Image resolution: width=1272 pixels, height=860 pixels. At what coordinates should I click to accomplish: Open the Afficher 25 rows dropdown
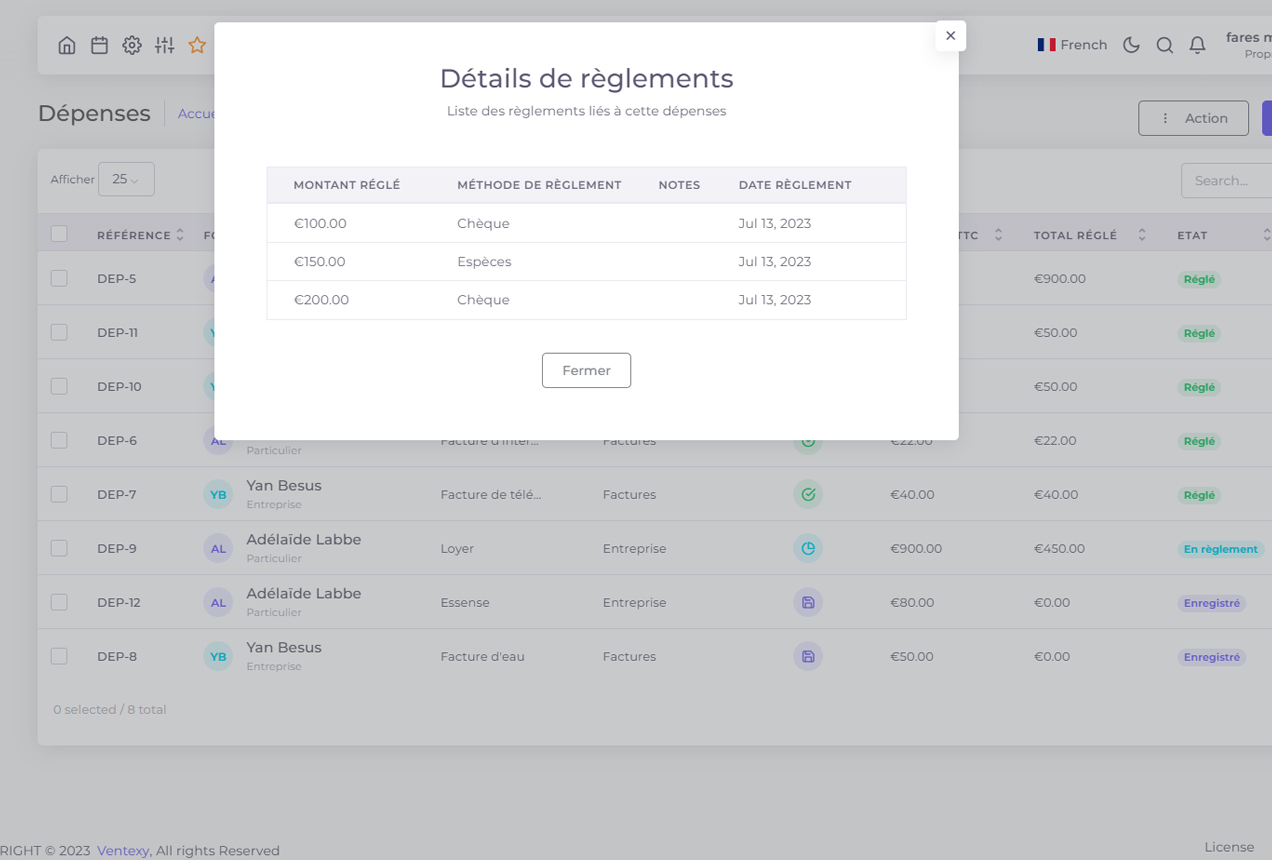(x=126, y=179)
